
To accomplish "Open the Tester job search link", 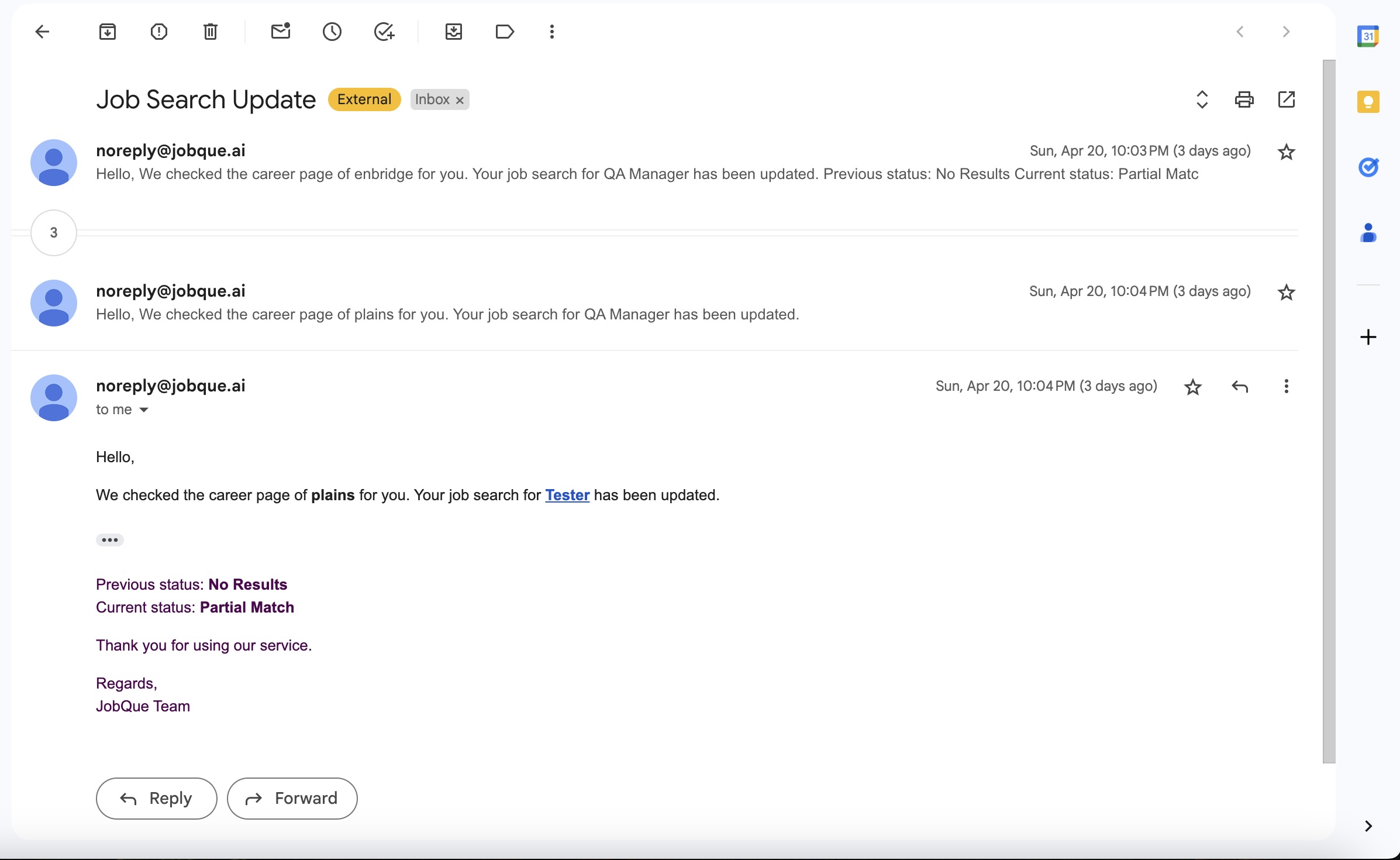I will click(567, 495).
